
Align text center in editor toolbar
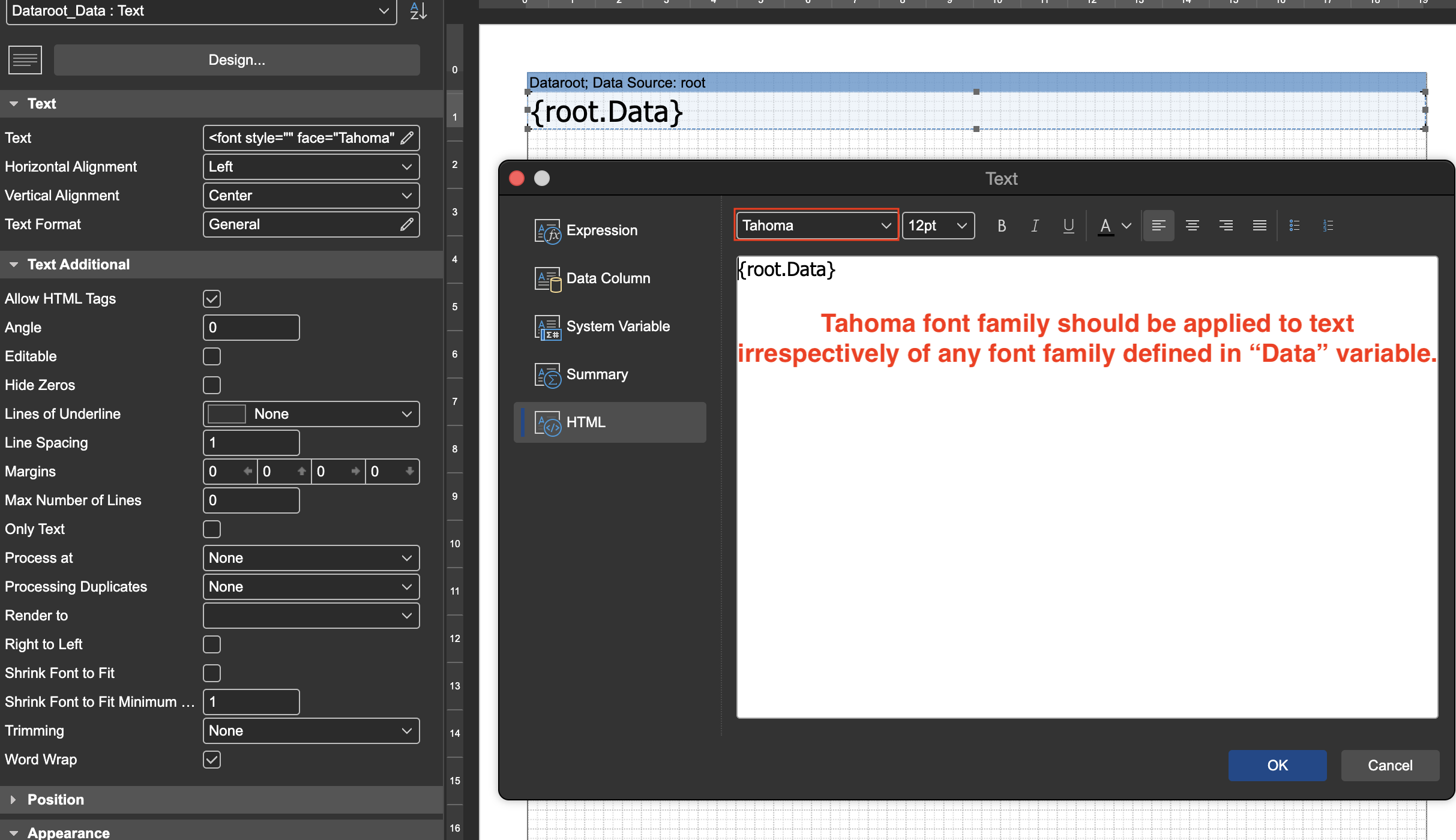pyautogui.click(x=1192, y=226)
